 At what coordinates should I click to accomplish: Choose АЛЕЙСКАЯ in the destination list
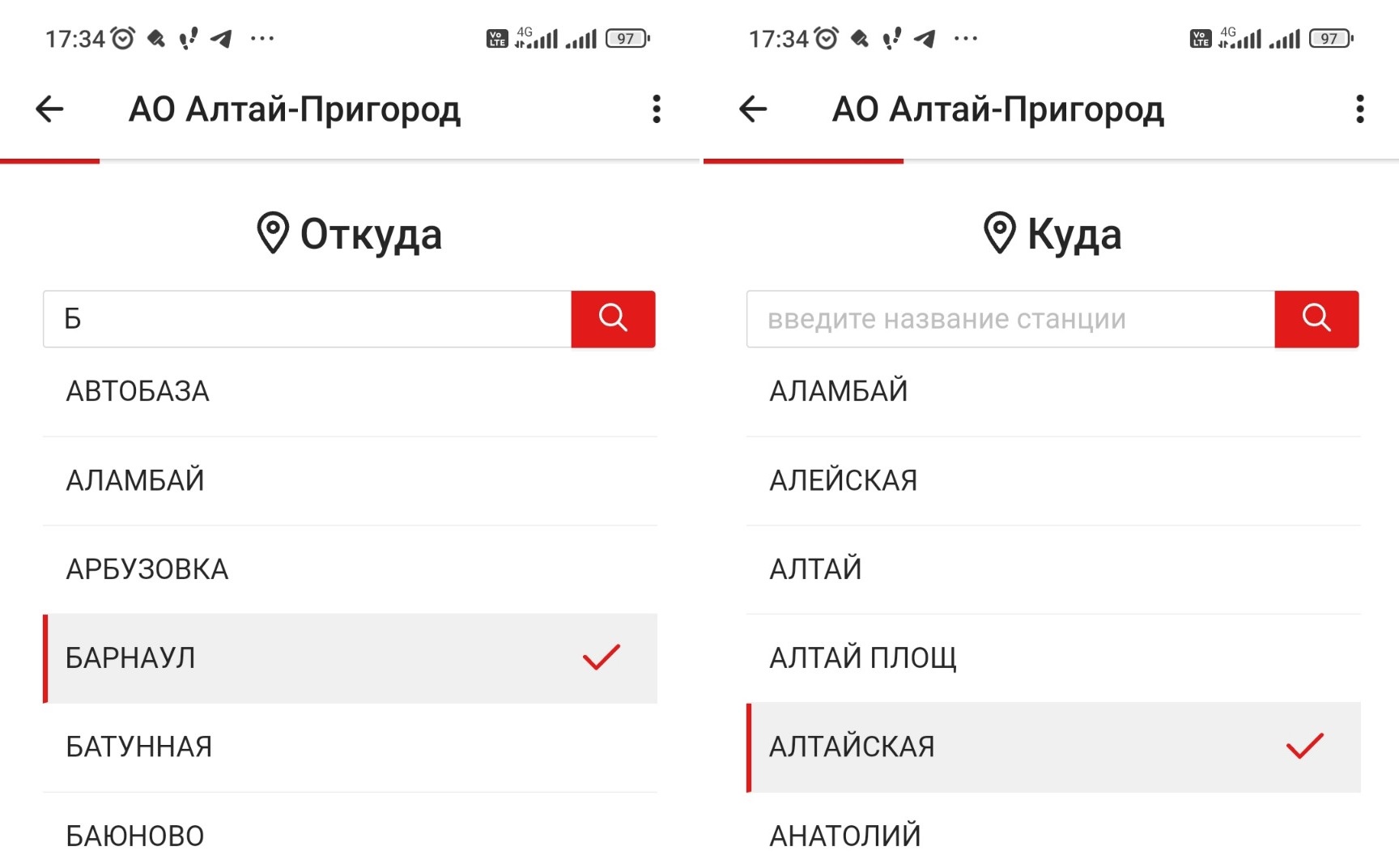pyautogui.click(x=1053, y=481)
